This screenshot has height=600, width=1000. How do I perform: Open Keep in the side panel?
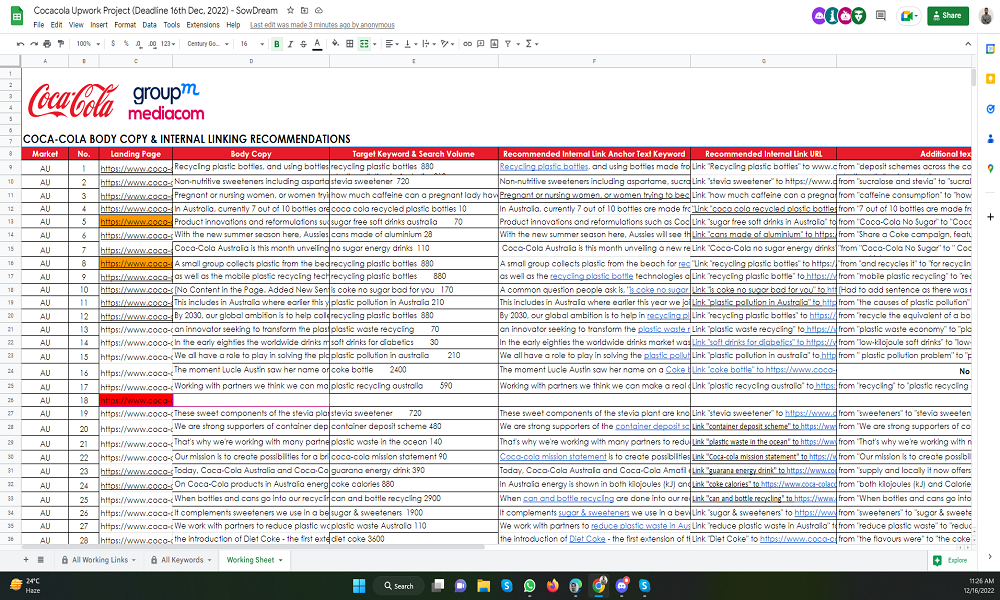click(x=990, y=78)
